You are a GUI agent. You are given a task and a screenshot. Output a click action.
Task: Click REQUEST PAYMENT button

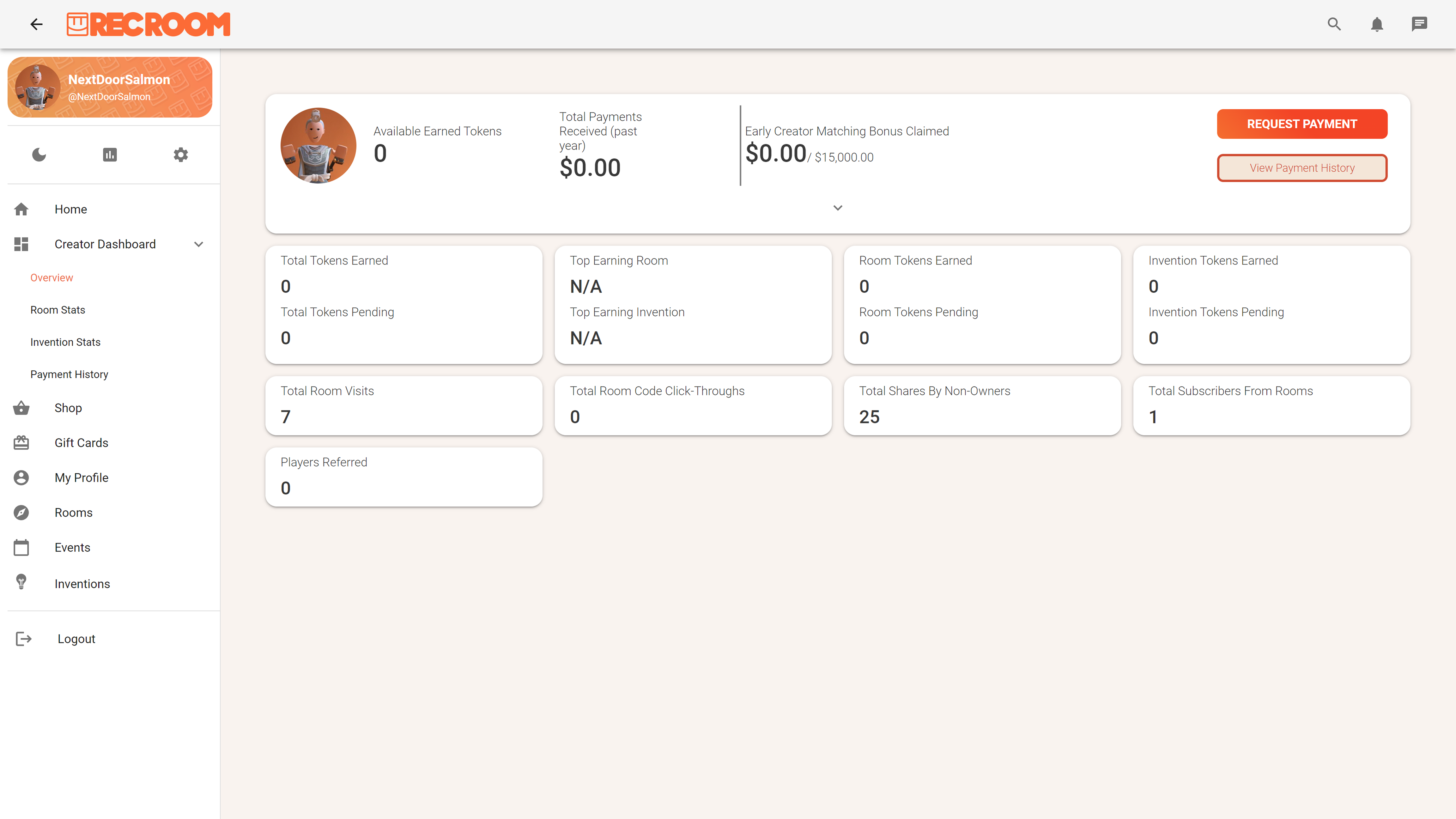point(1302,124)
